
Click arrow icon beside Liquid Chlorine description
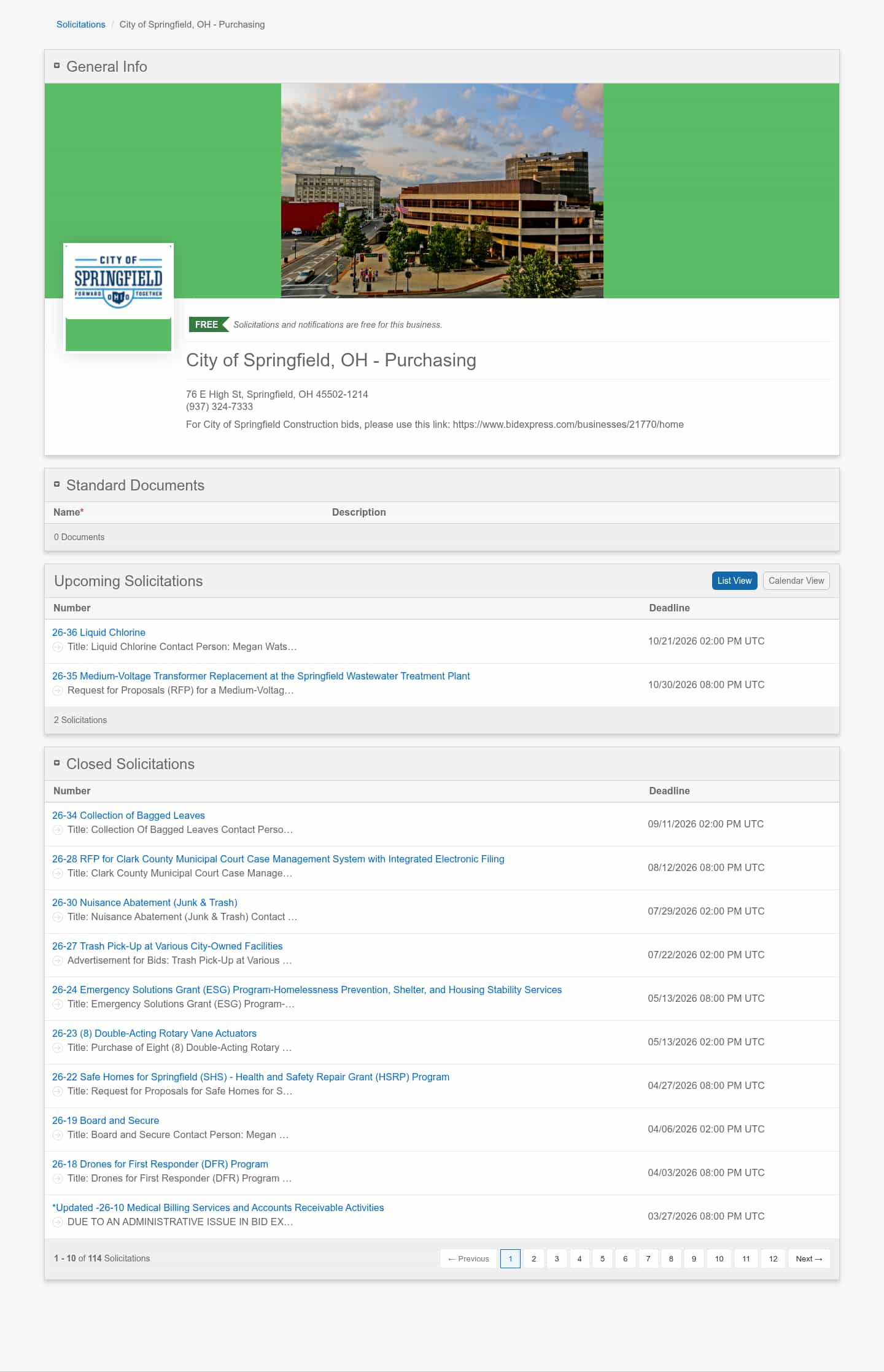click(58, 647)
